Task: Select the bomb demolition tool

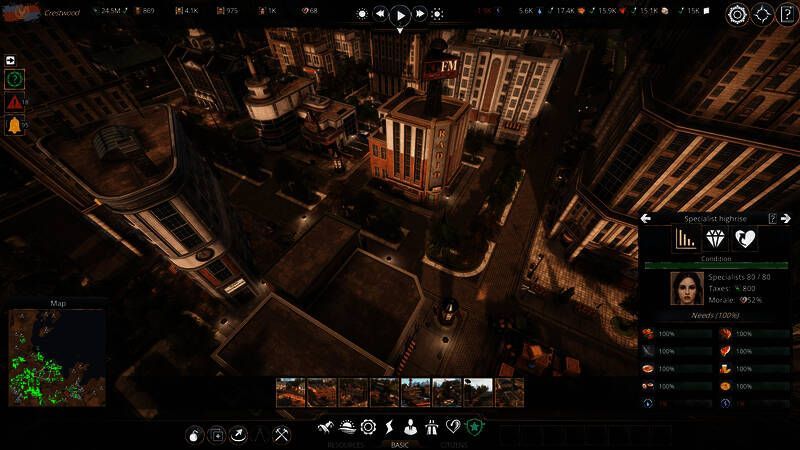Action: pos(195,434)
